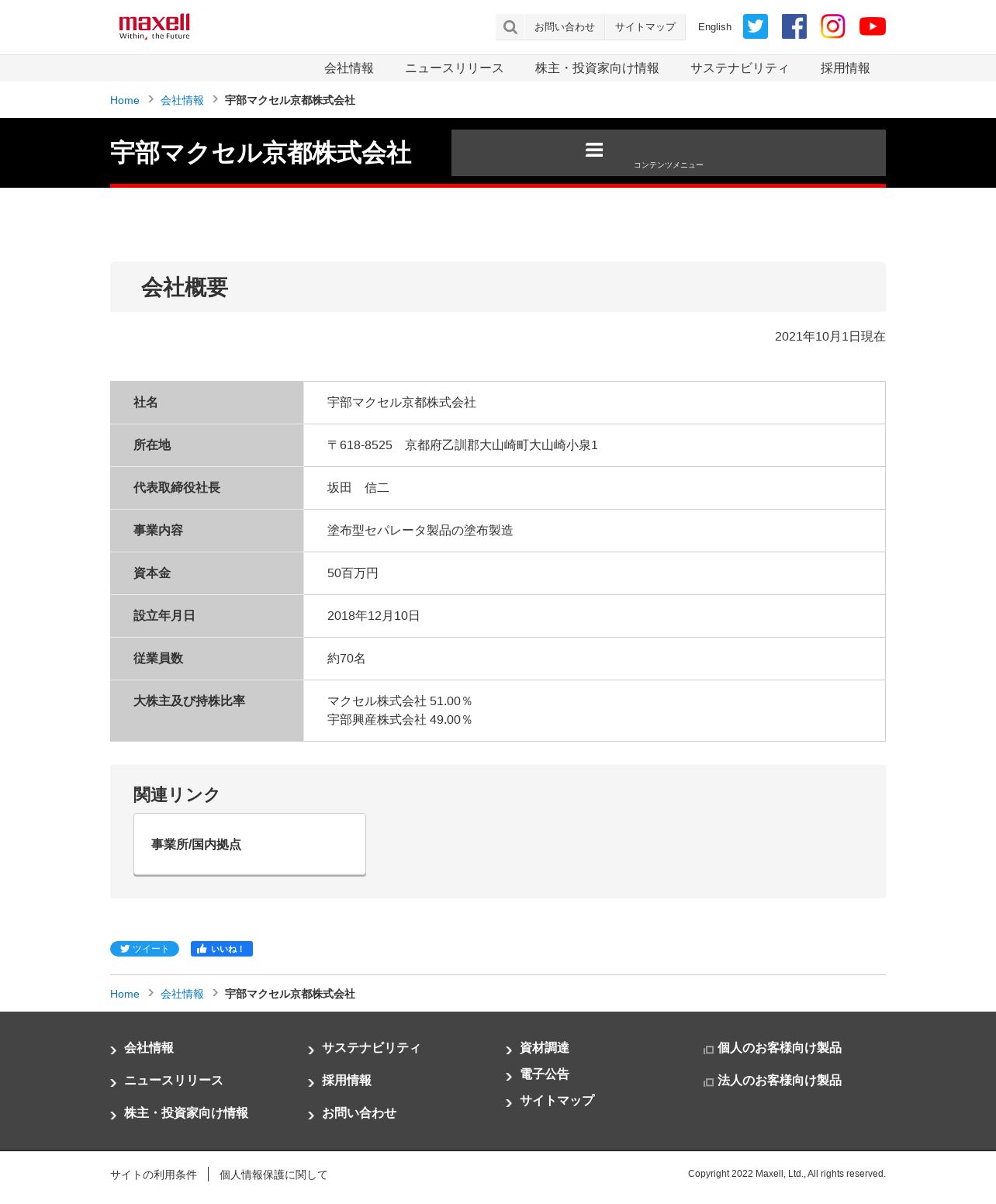The image size is (996, 1204).
Task: Go to Home in bottom breadcrumb
Action: [125, 995]
